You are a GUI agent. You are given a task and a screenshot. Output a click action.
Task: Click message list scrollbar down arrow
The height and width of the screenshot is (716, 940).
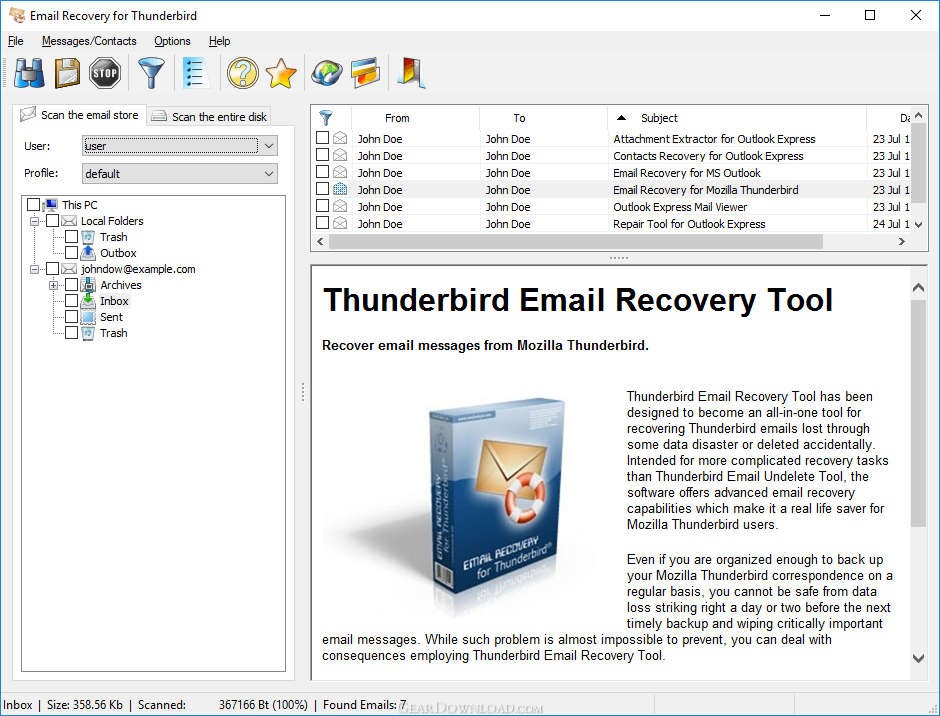[x=918, y=224]
